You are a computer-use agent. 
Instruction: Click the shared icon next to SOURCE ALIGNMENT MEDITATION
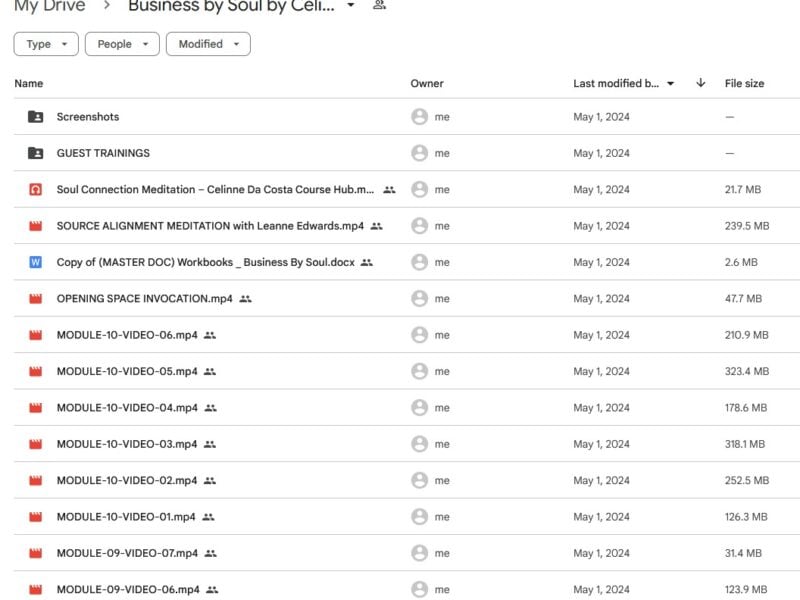(x=377, y=226)
